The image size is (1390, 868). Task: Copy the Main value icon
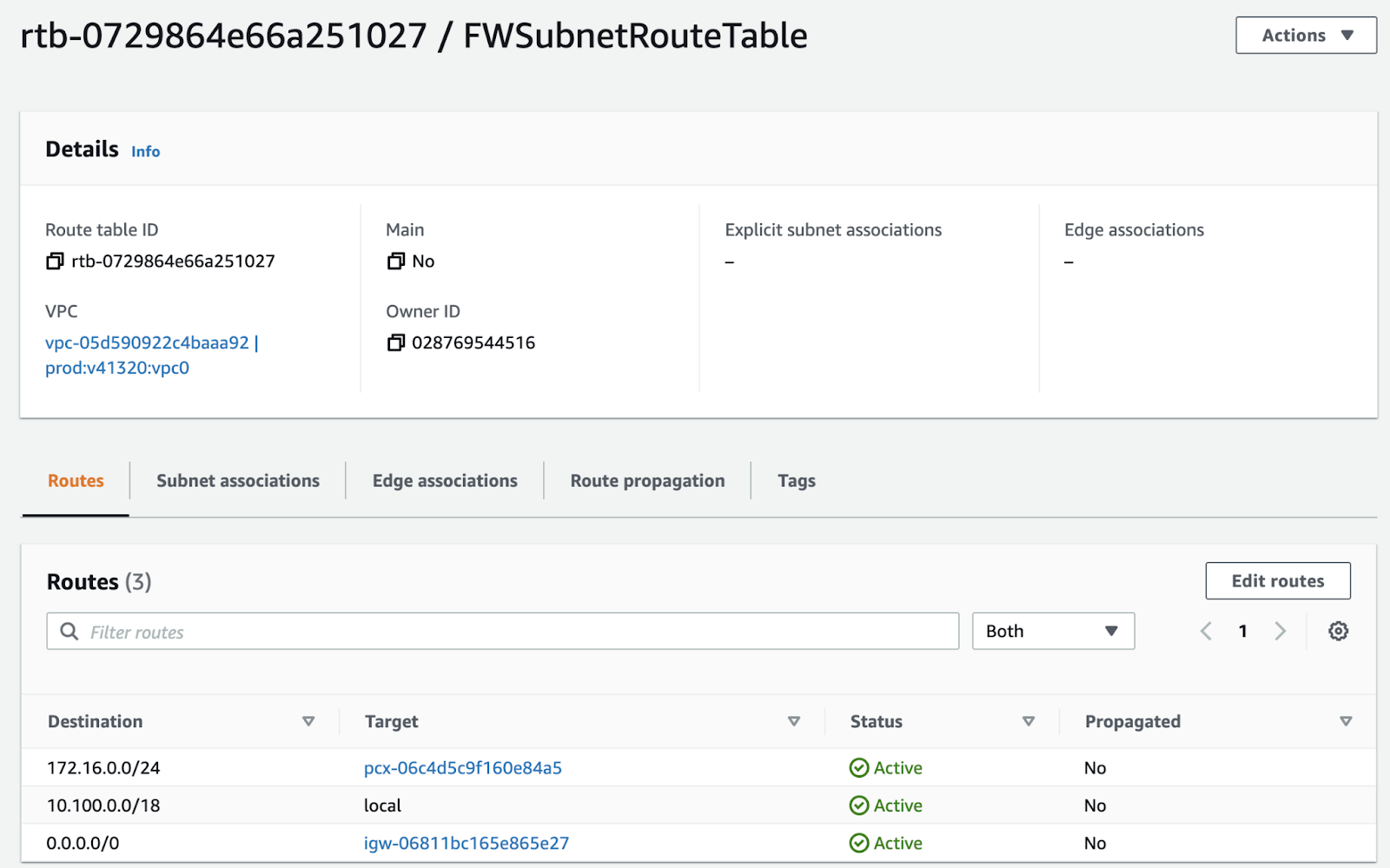click(396, 262)
